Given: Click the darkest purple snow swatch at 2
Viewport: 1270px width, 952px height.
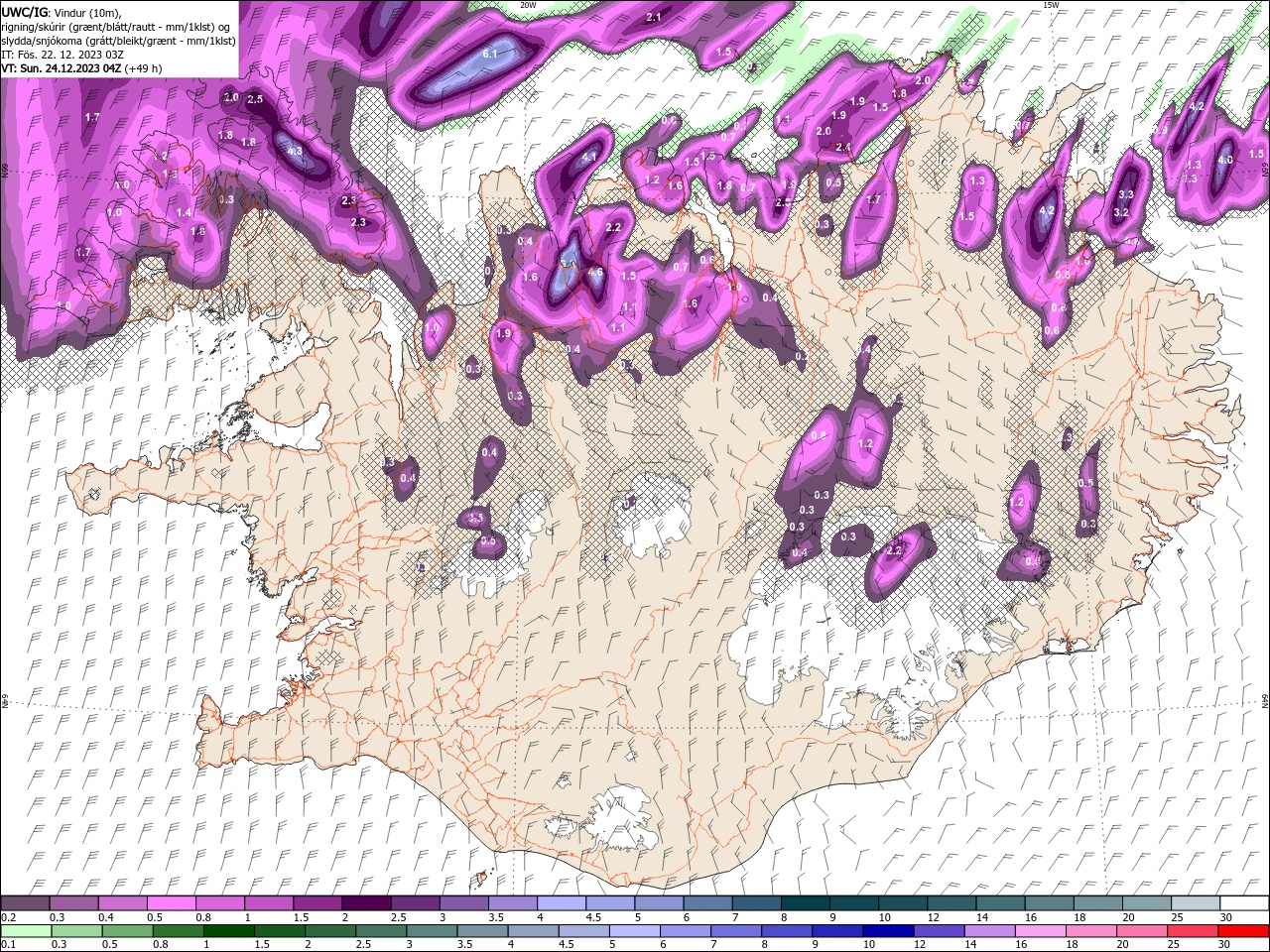Looking at the screenshot, I should click(365, 903).
